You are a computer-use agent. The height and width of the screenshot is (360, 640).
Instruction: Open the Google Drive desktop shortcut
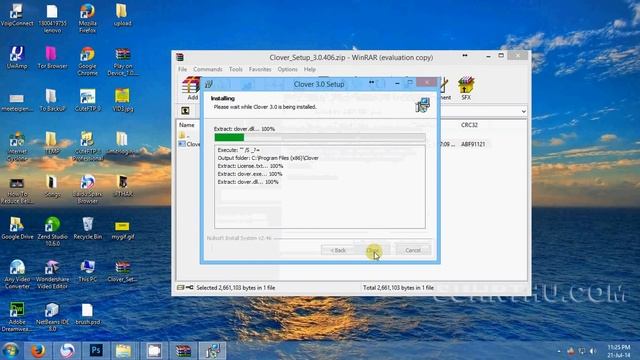pos(17,228)
